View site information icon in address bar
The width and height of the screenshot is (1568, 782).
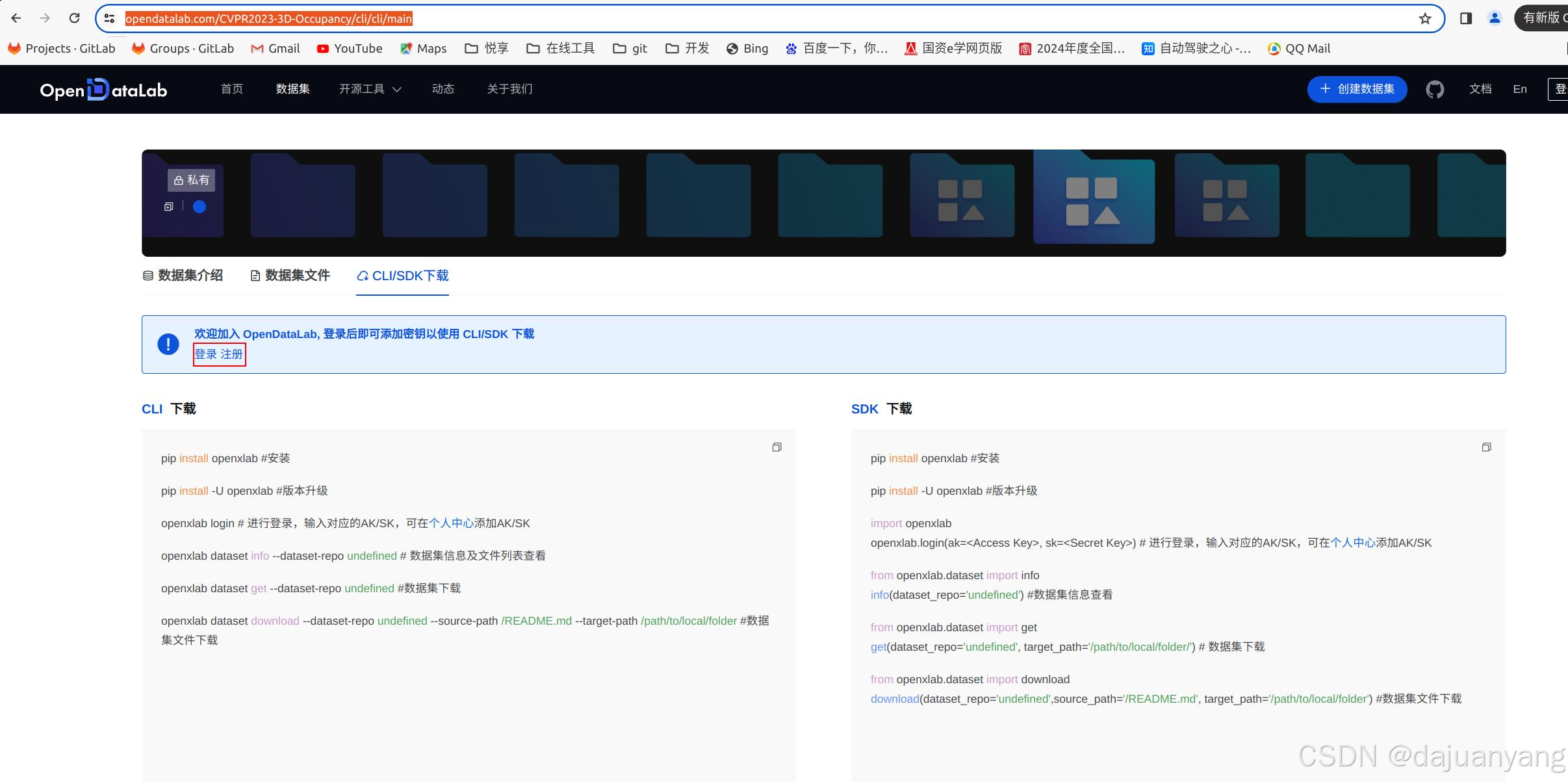pos(109,18)
